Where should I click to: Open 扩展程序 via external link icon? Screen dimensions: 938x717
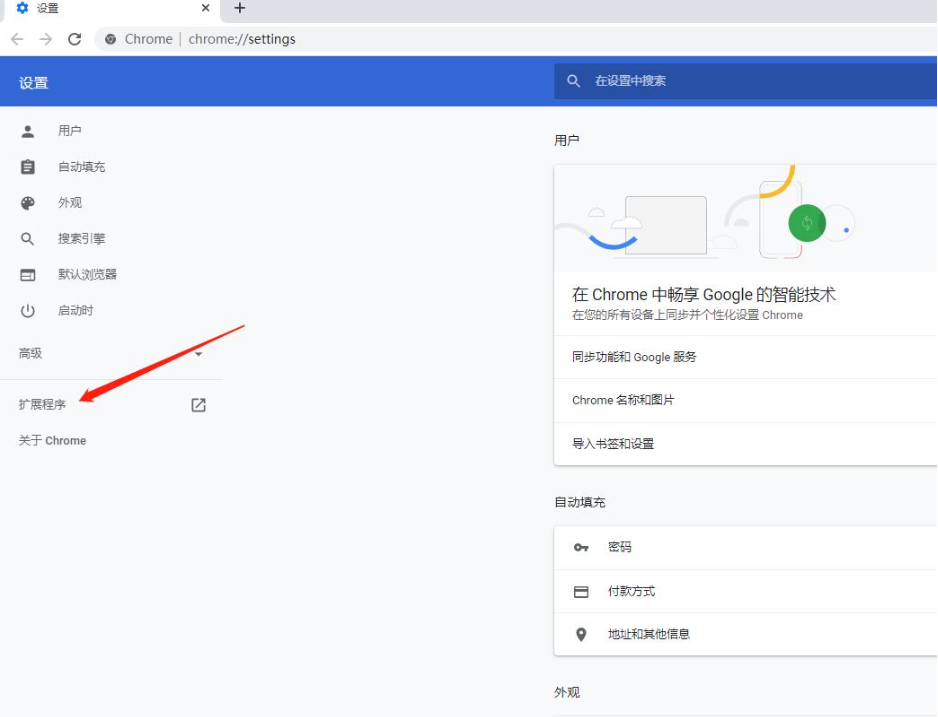(197, 405)
